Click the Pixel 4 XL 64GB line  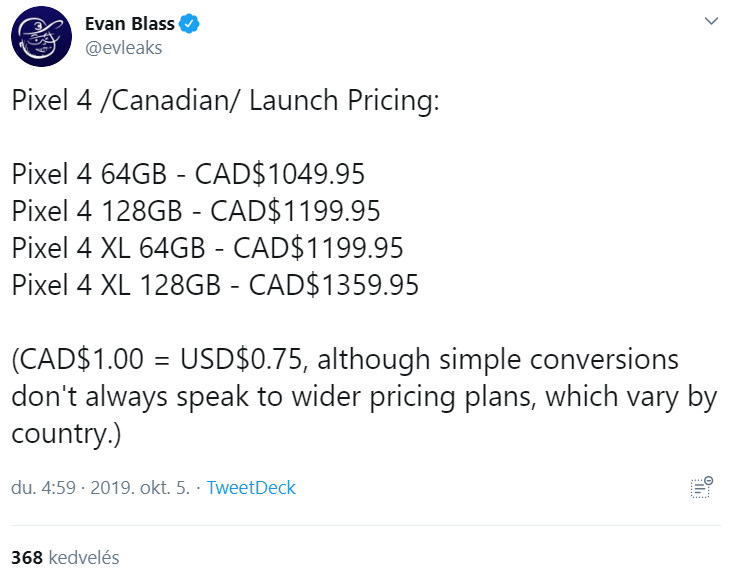pos(207,248)
